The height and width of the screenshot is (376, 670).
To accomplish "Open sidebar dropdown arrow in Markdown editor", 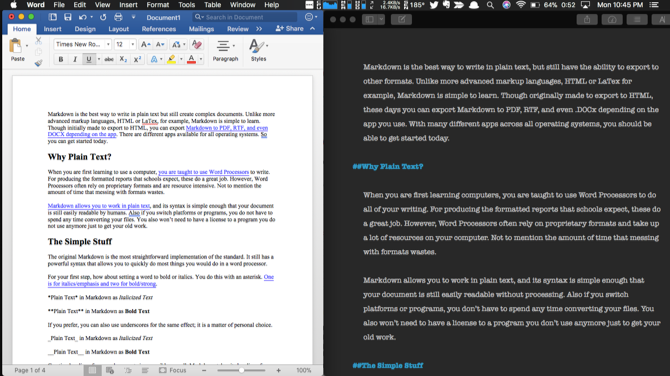I will click(381, 20).
